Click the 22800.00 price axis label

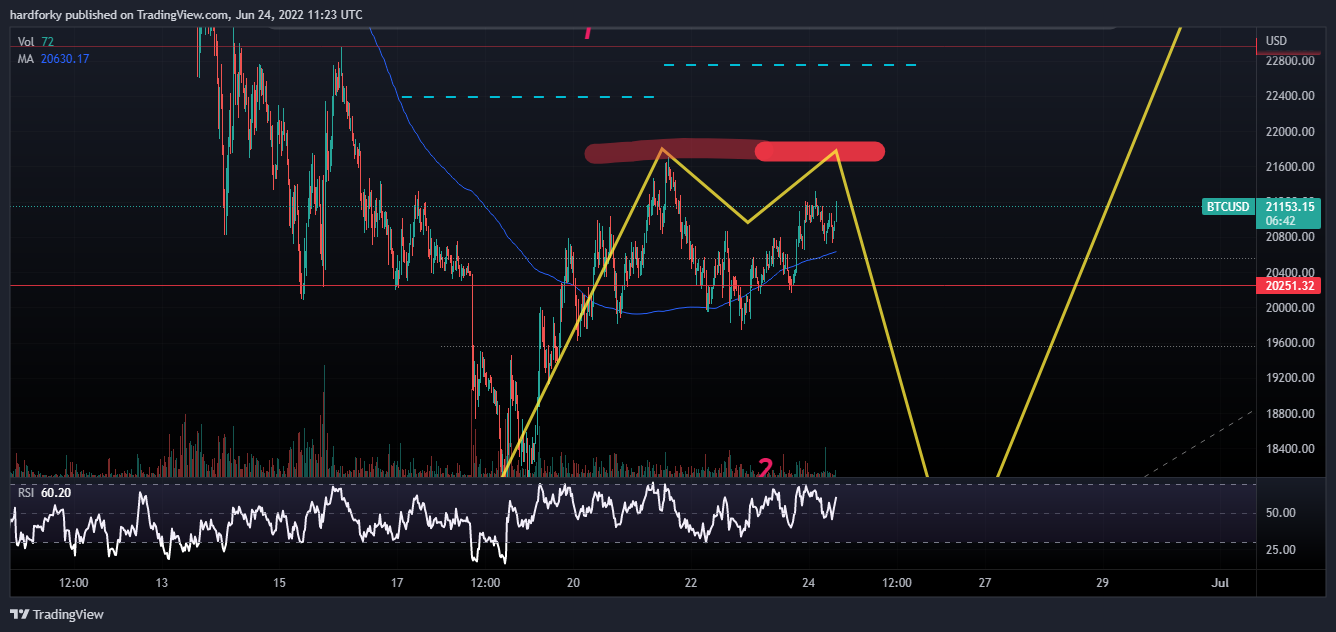[x=1289, y=61]
